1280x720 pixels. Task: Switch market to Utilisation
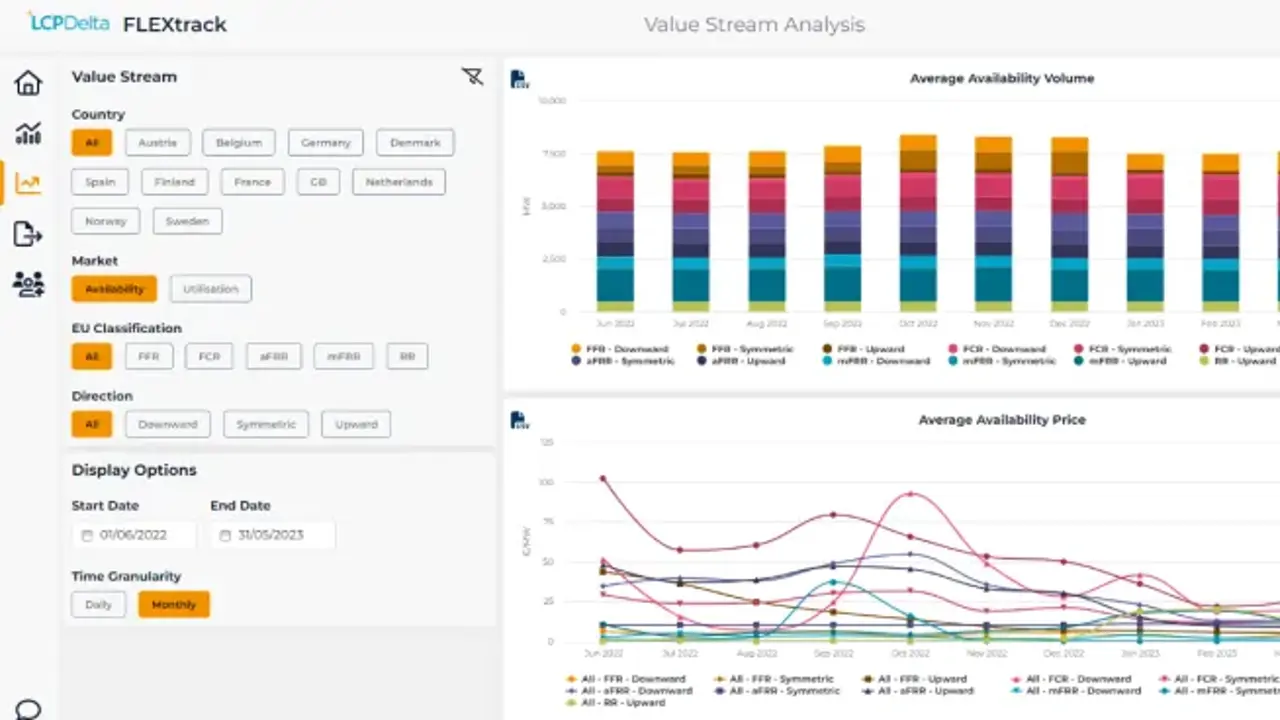211,289
